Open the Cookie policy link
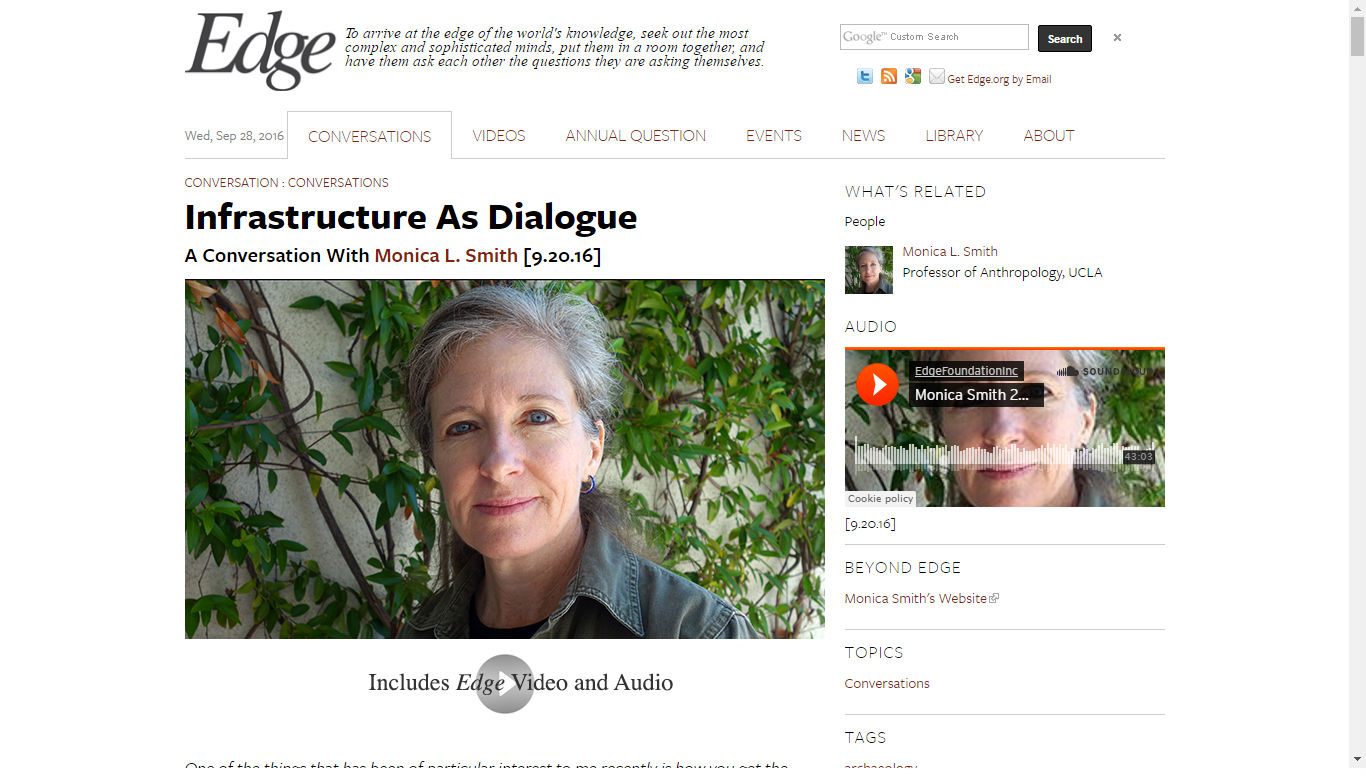This screenshot has height=776, width=1366. [880, 499]
